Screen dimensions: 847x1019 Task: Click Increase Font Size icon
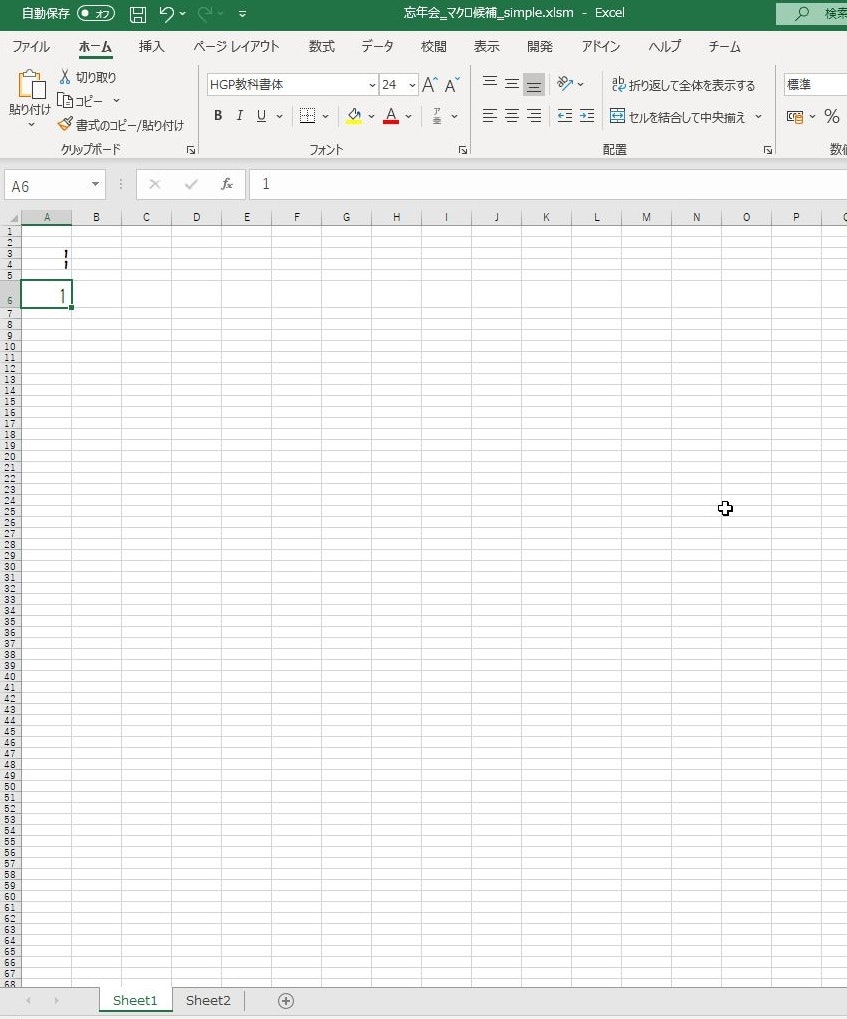pos(430,85)
